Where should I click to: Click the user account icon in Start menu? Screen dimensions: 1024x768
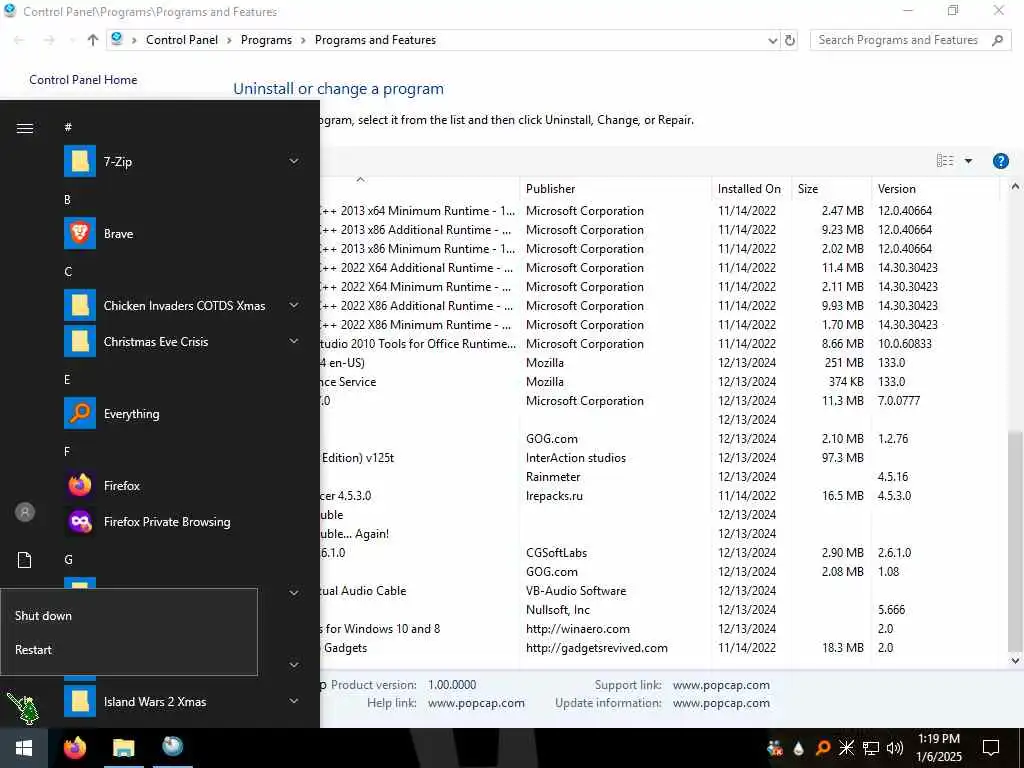[25, 512]
